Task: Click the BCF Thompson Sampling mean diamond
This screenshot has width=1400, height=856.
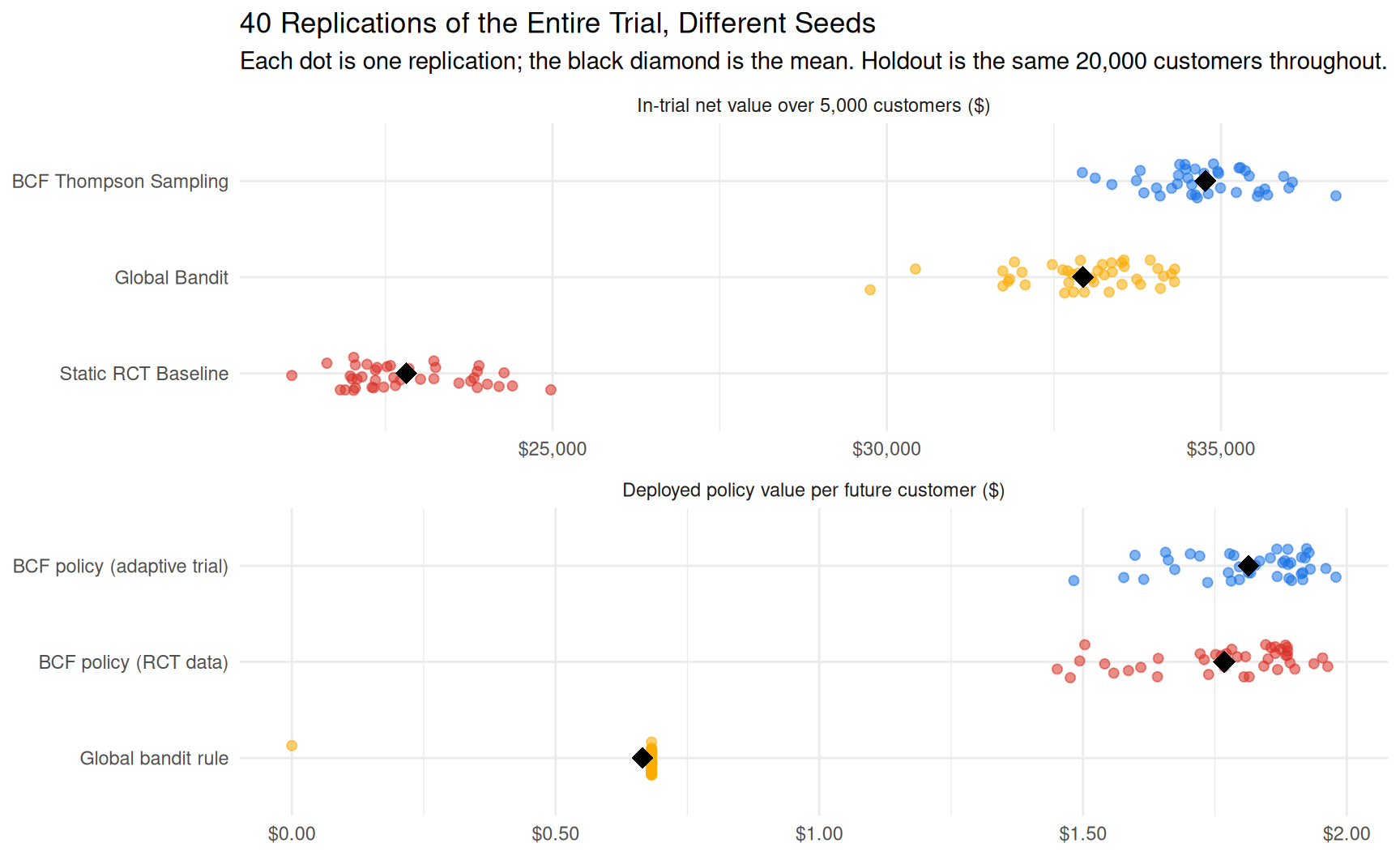Action: pyautogui.click(x=1206, y=181)
